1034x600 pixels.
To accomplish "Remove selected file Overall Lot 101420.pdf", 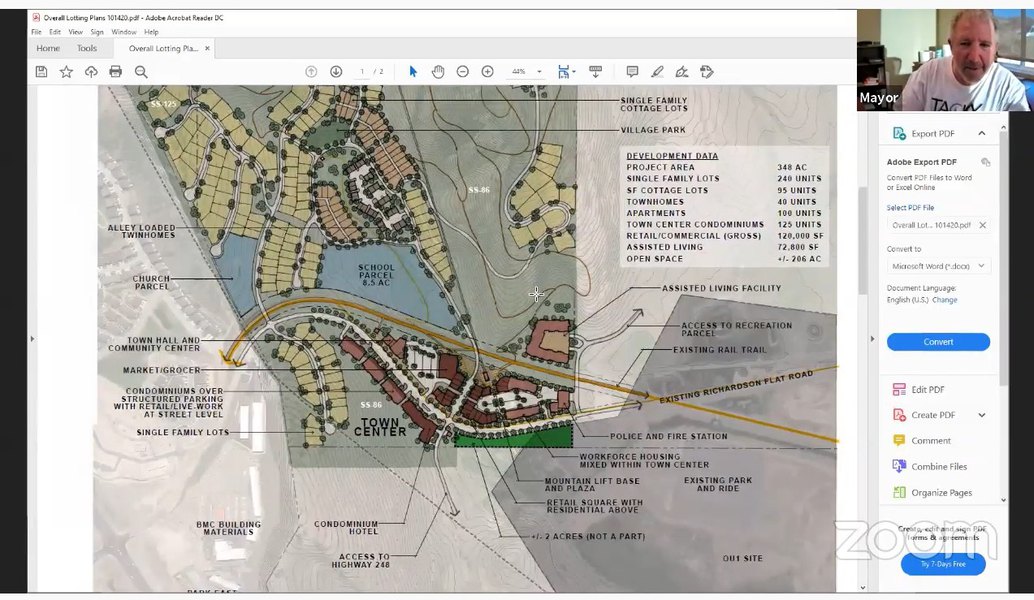I will pos(983,225).
